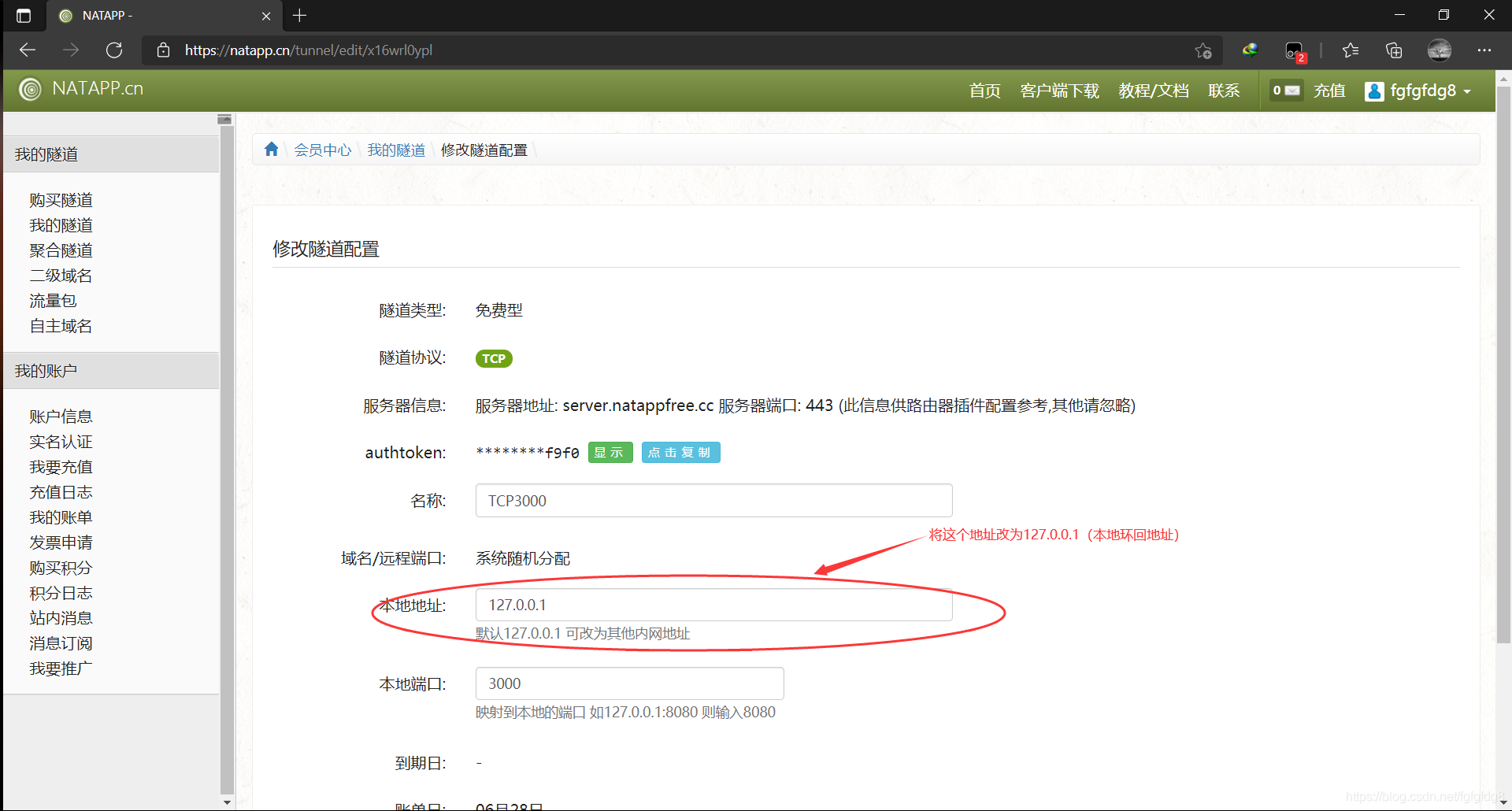Screen dimensions: 1512x811
Task: Open 账户信息 in sidebar
Action: tap(61, 417)
